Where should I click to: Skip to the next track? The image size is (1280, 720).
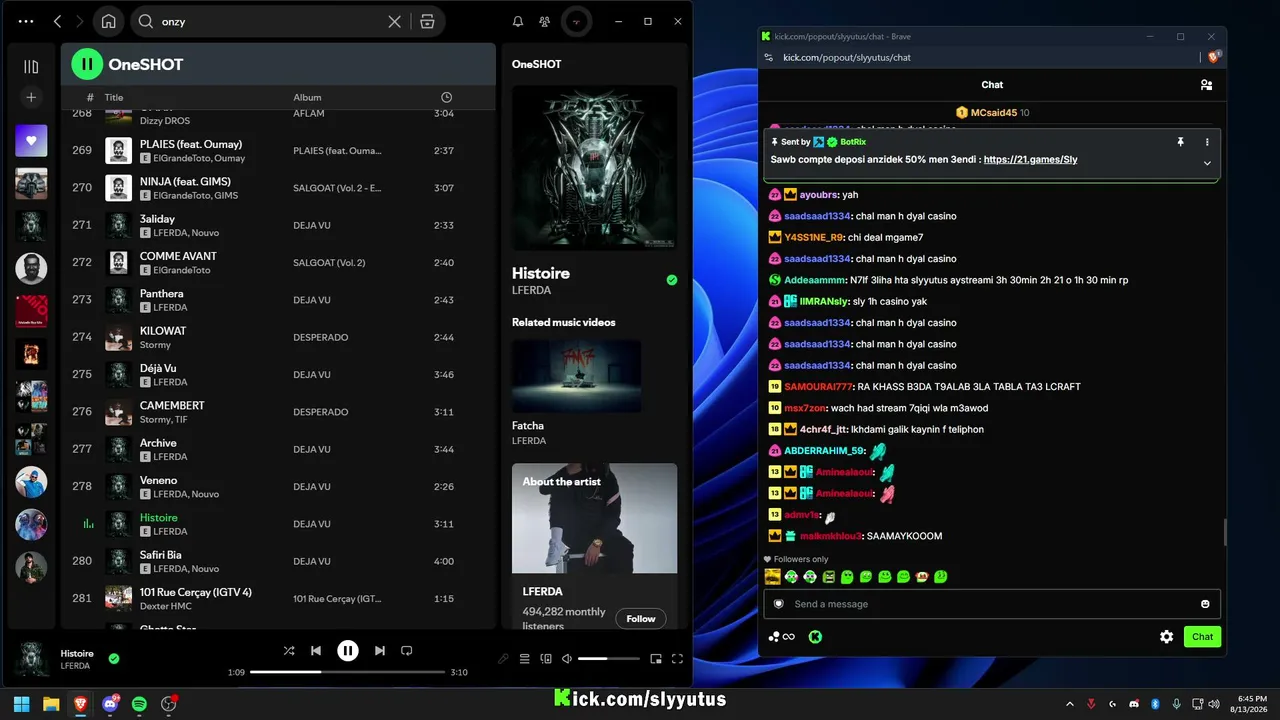(379, 650)
